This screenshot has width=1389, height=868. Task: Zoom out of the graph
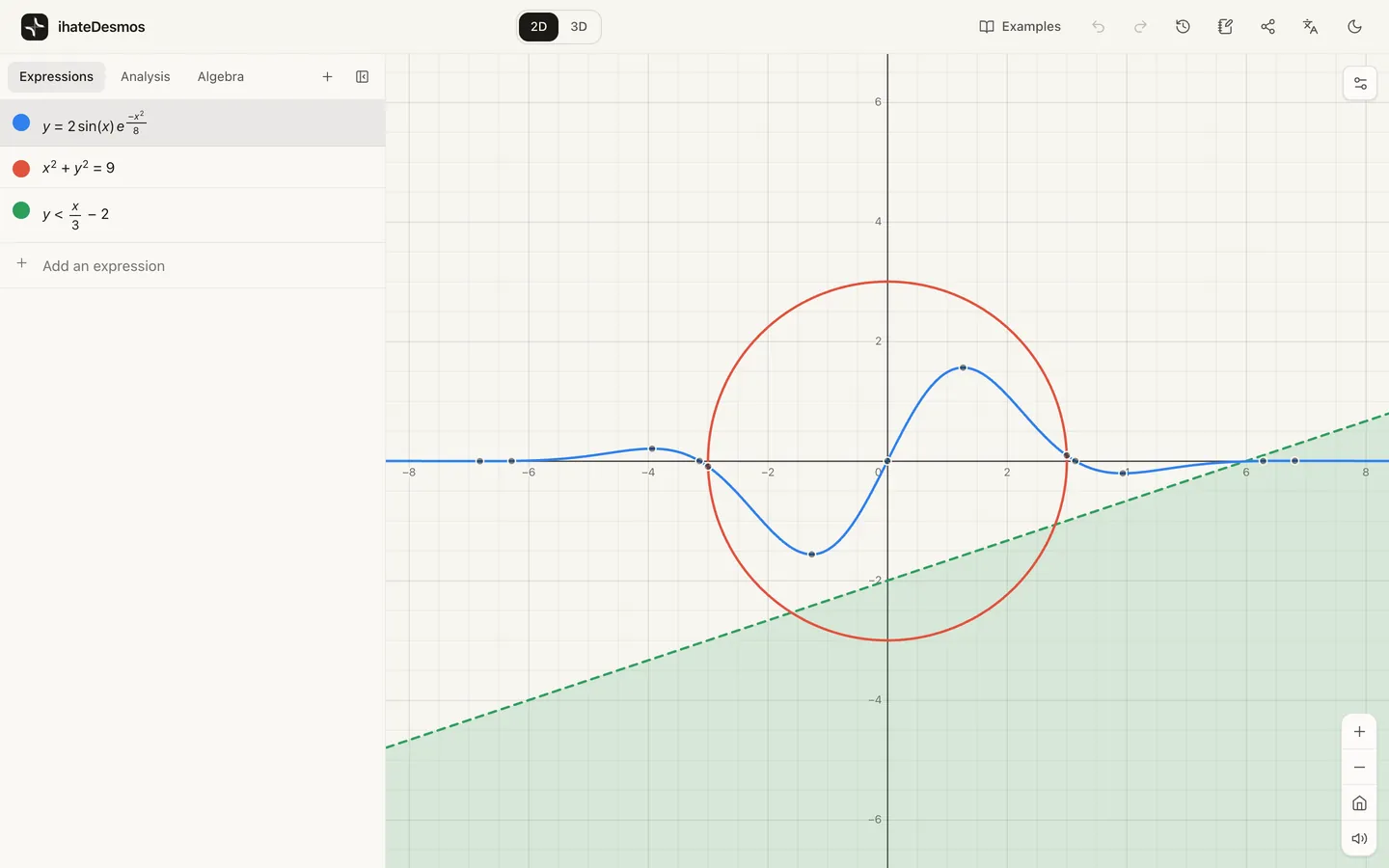point(1359,768)
